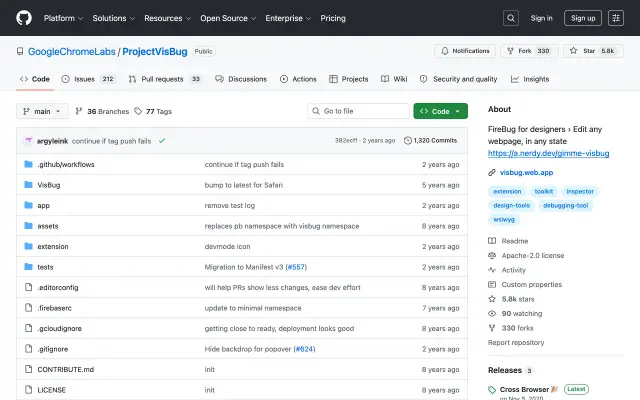The height and width of the screenshot is (400, 640).
Task: Open the .gcloudignore file
Action: click(x=60, y=329)
